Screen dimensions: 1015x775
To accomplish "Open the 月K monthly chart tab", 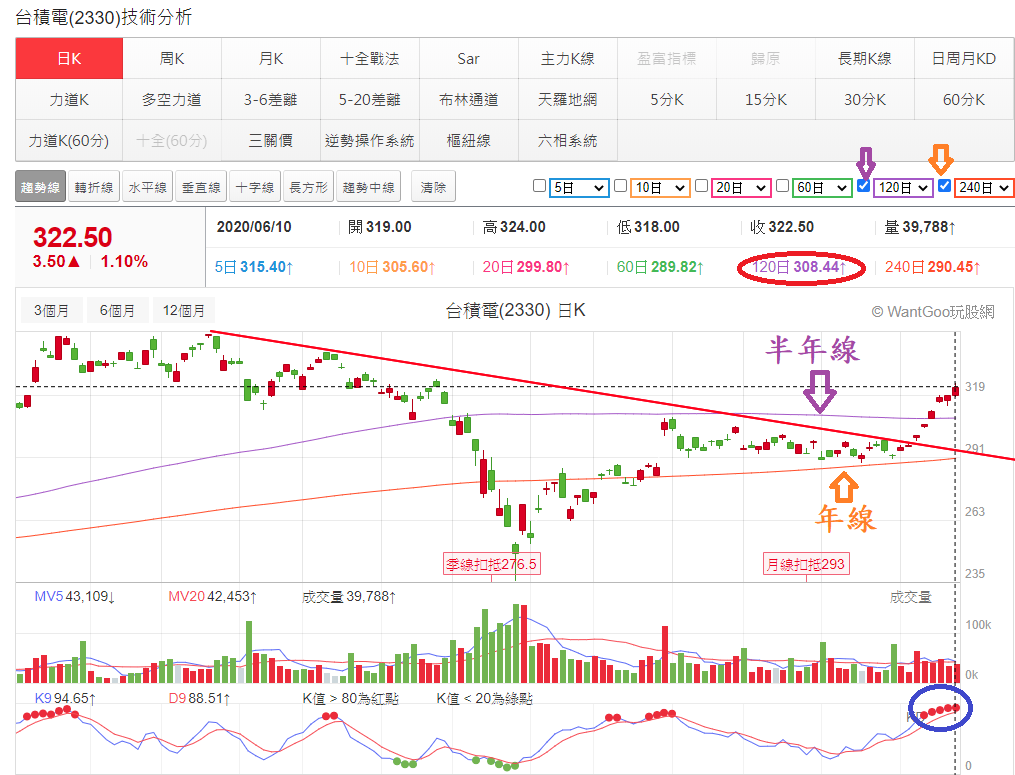I will pos(271,58).
